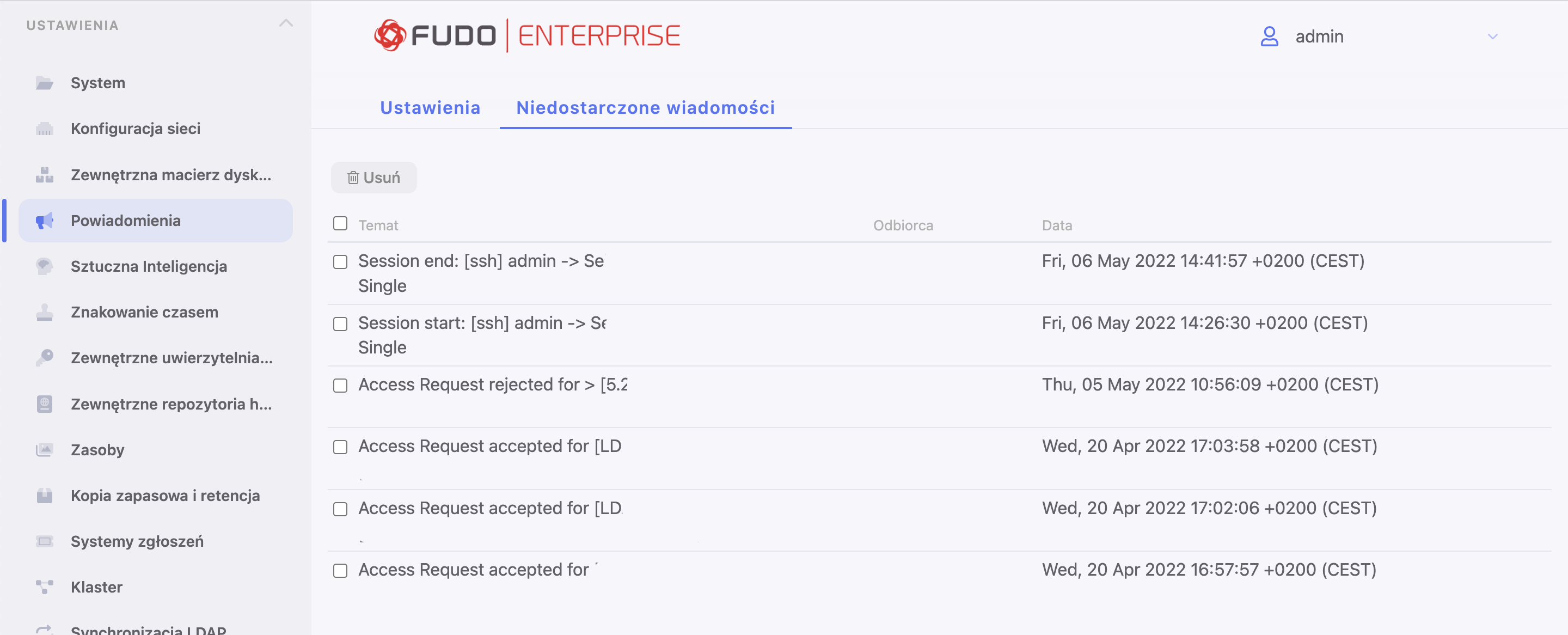
Task: Click the admin user profile icon
Action: click(x=1269, y=36)
